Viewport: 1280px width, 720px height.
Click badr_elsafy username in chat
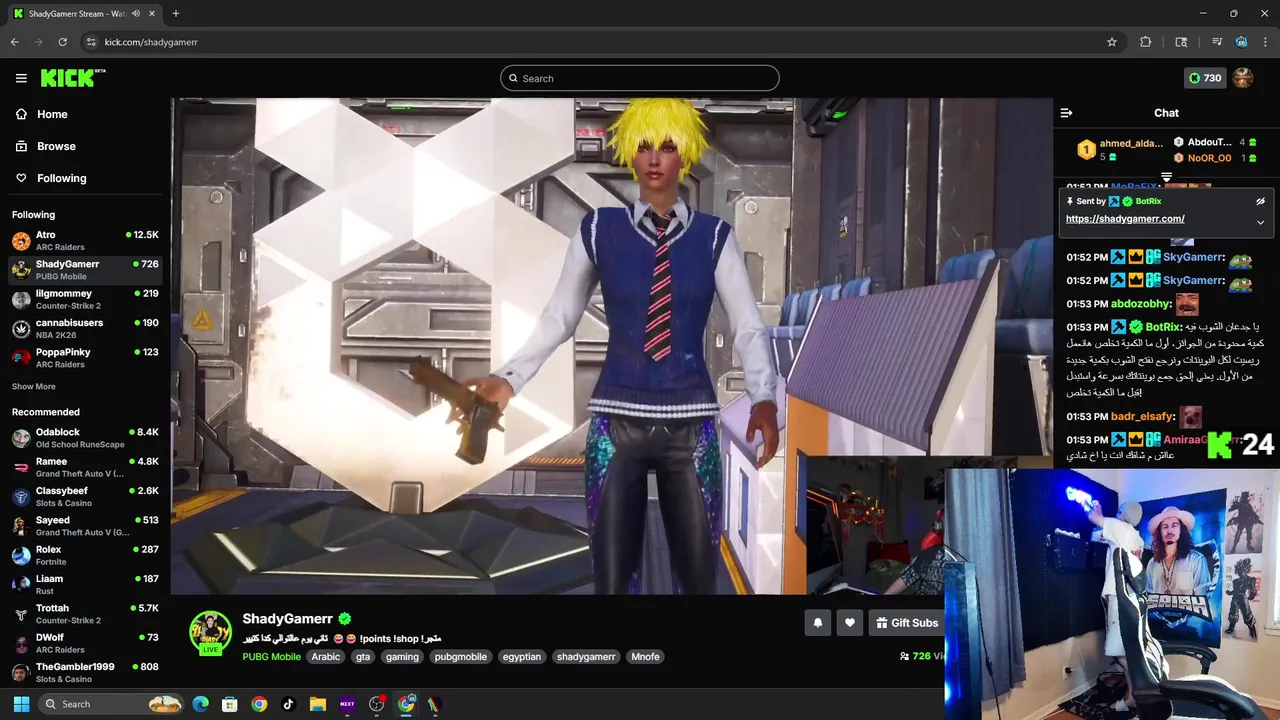pyautogui.click(x=1142, y=417)
